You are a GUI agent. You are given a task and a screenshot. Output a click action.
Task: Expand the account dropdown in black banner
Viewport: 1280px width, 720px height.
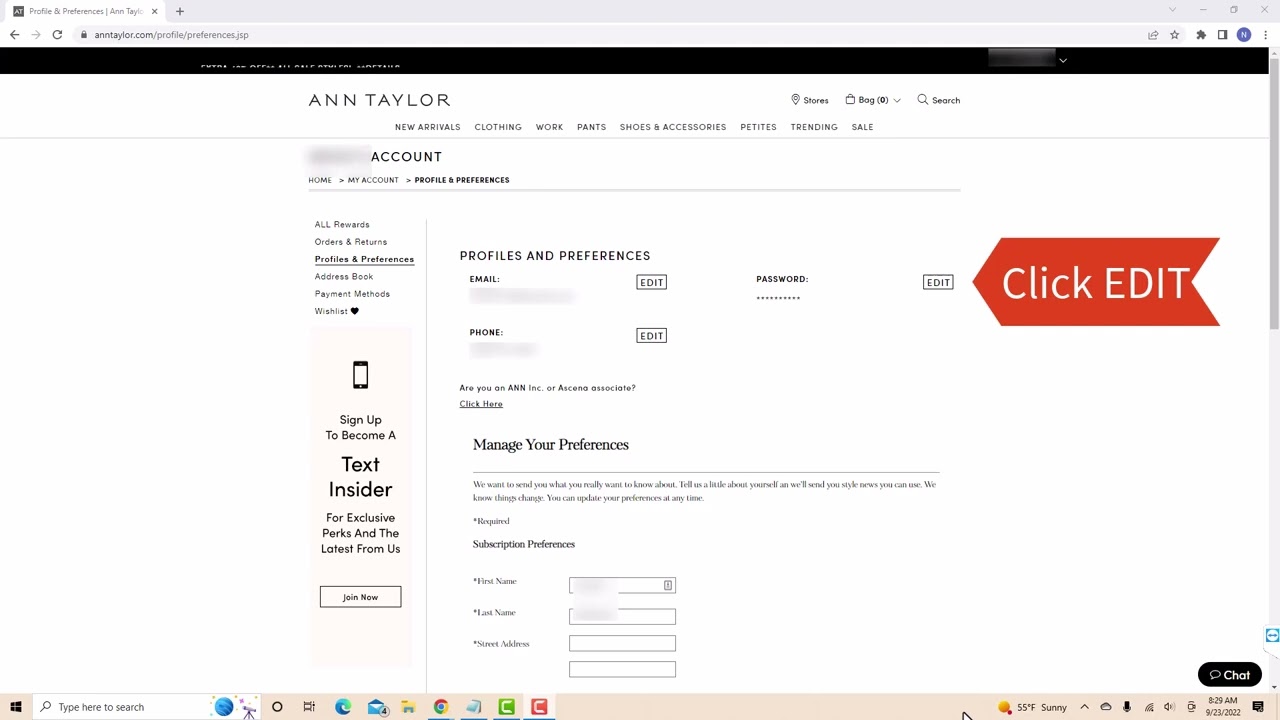coord(1063,61)
